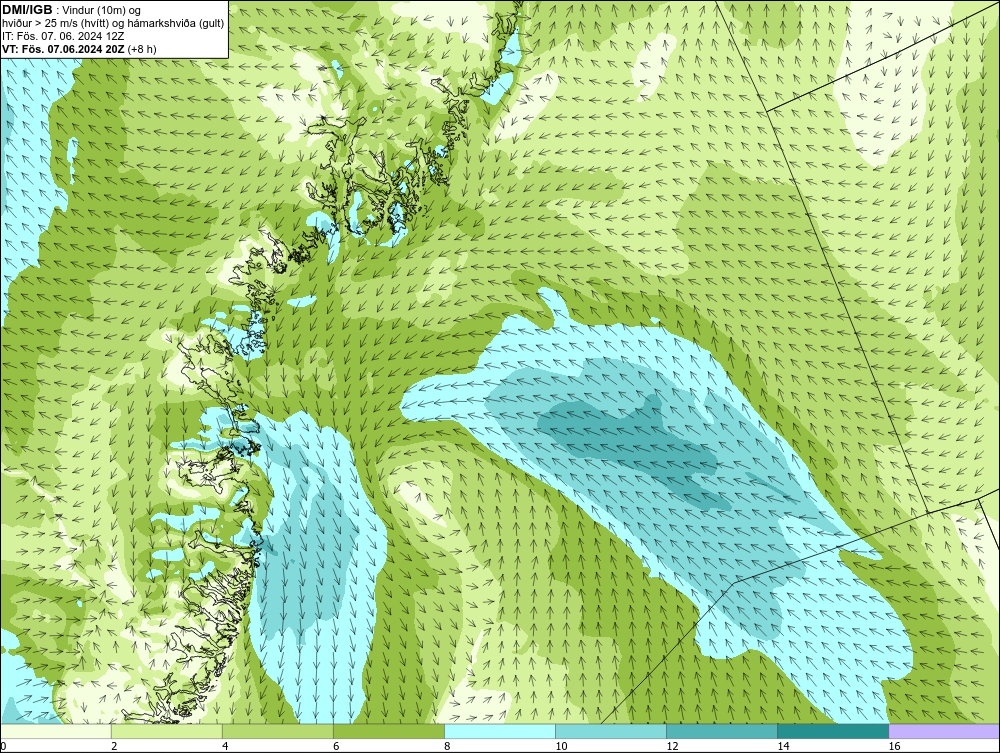
Task: Click the 4–6 m/s green legend swatch
Action: tap(278, 731)
